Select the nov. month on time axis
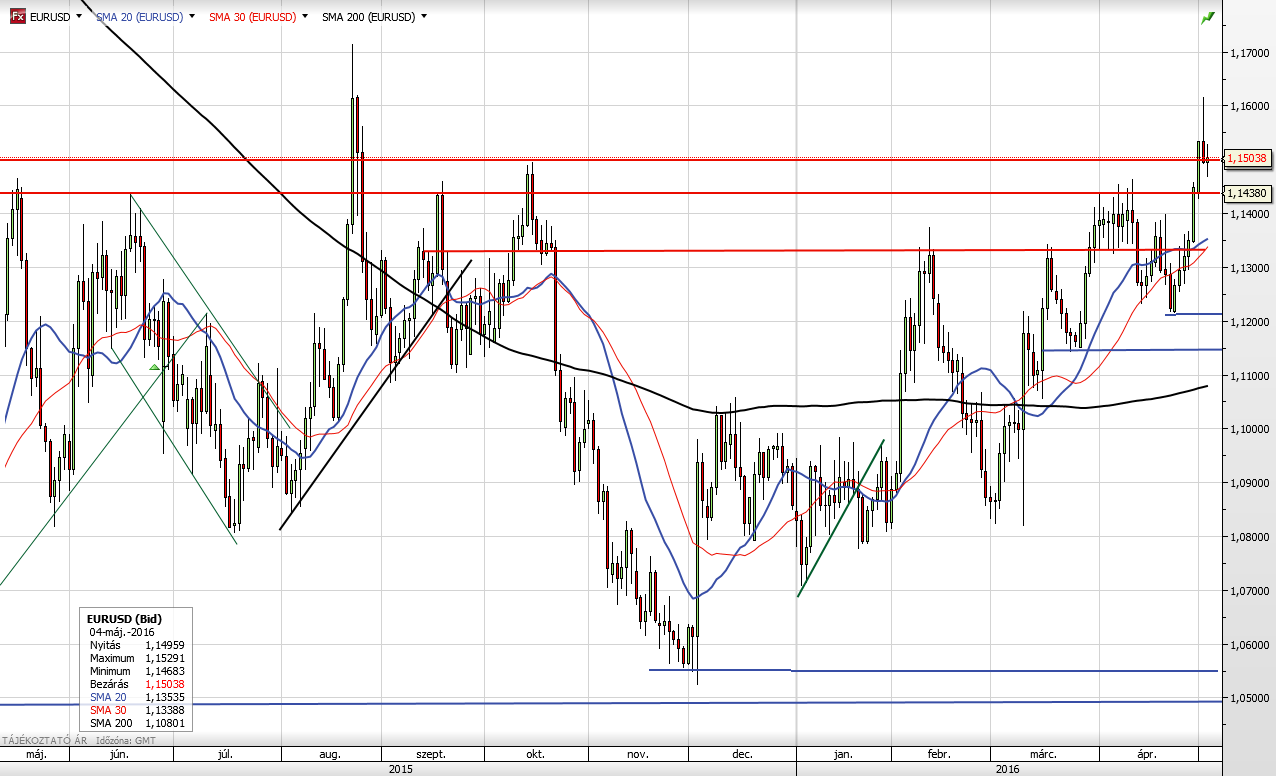The image size is (1276, 776). tap(638, 755)
